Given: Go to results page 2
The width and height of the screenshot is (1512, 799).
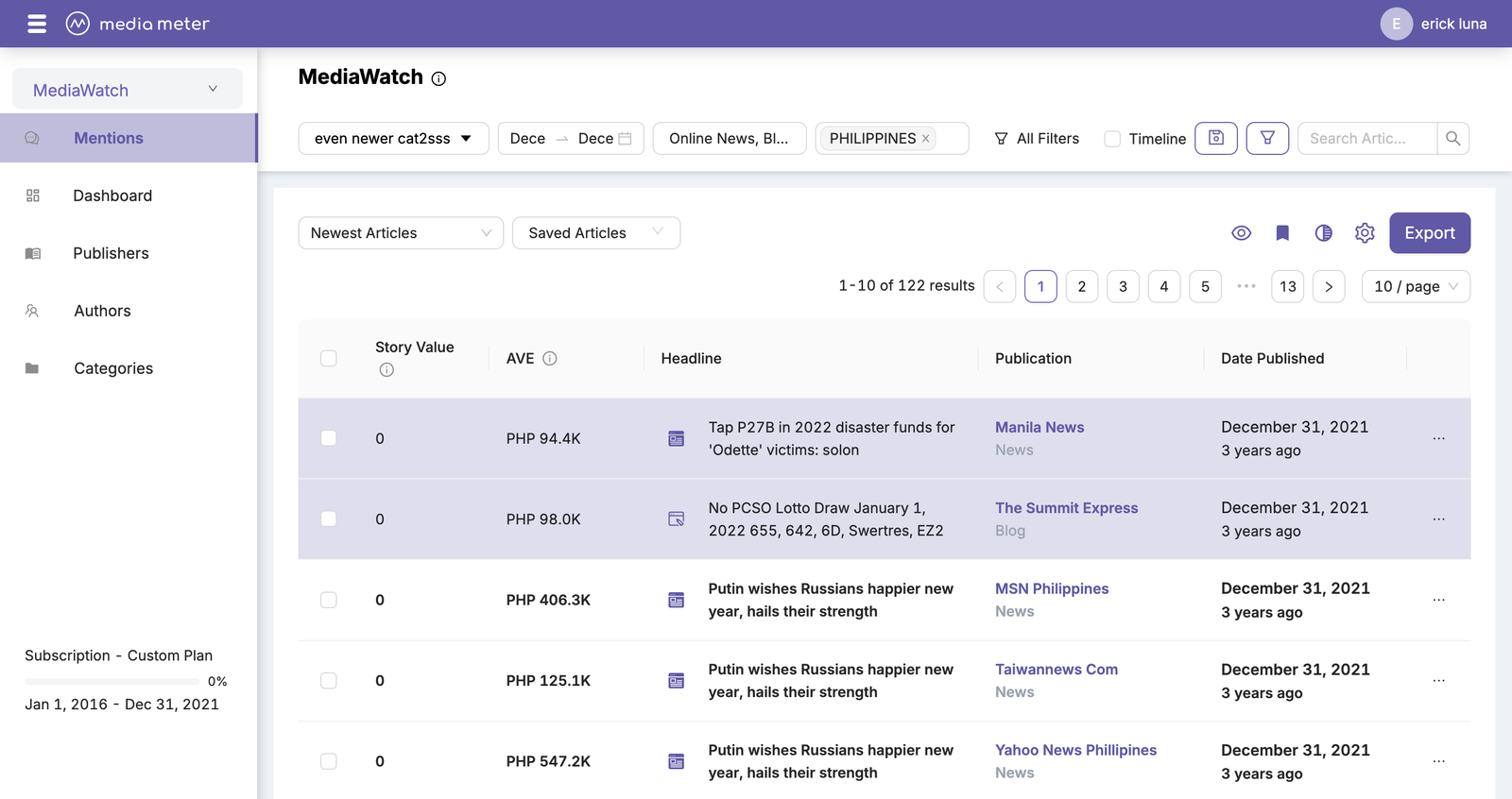Looking at the screenshot, I should 1082,286.
